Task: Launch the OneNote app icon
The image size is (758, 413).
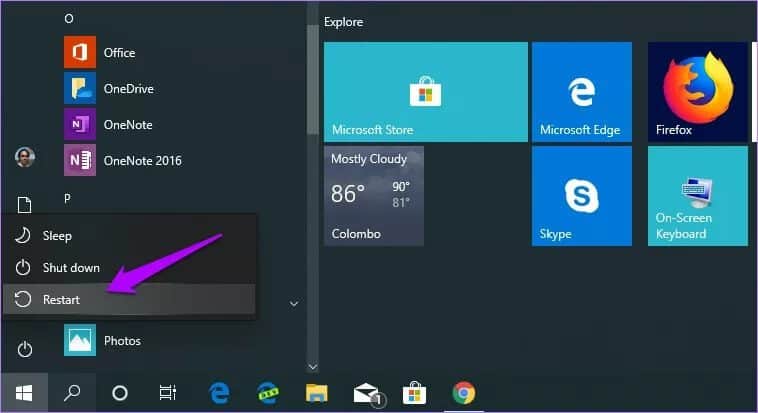Action: pos(80,124)
